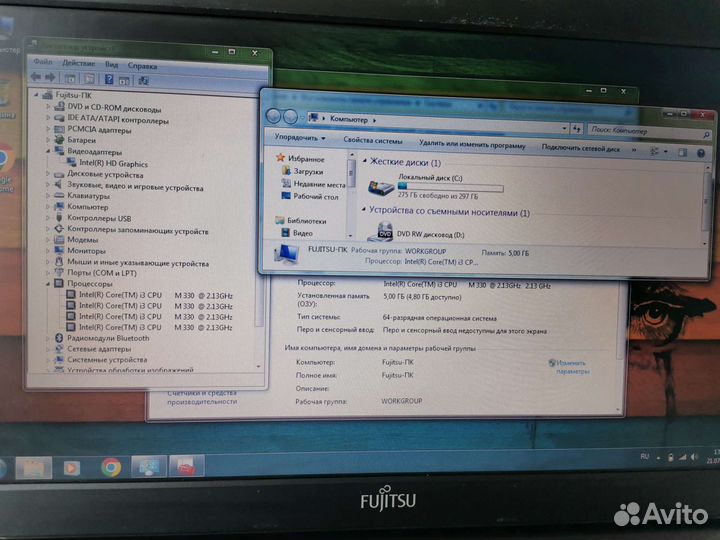Select Intel(R) HD Graphics device

pyautogui.click(x=113, y=163)
